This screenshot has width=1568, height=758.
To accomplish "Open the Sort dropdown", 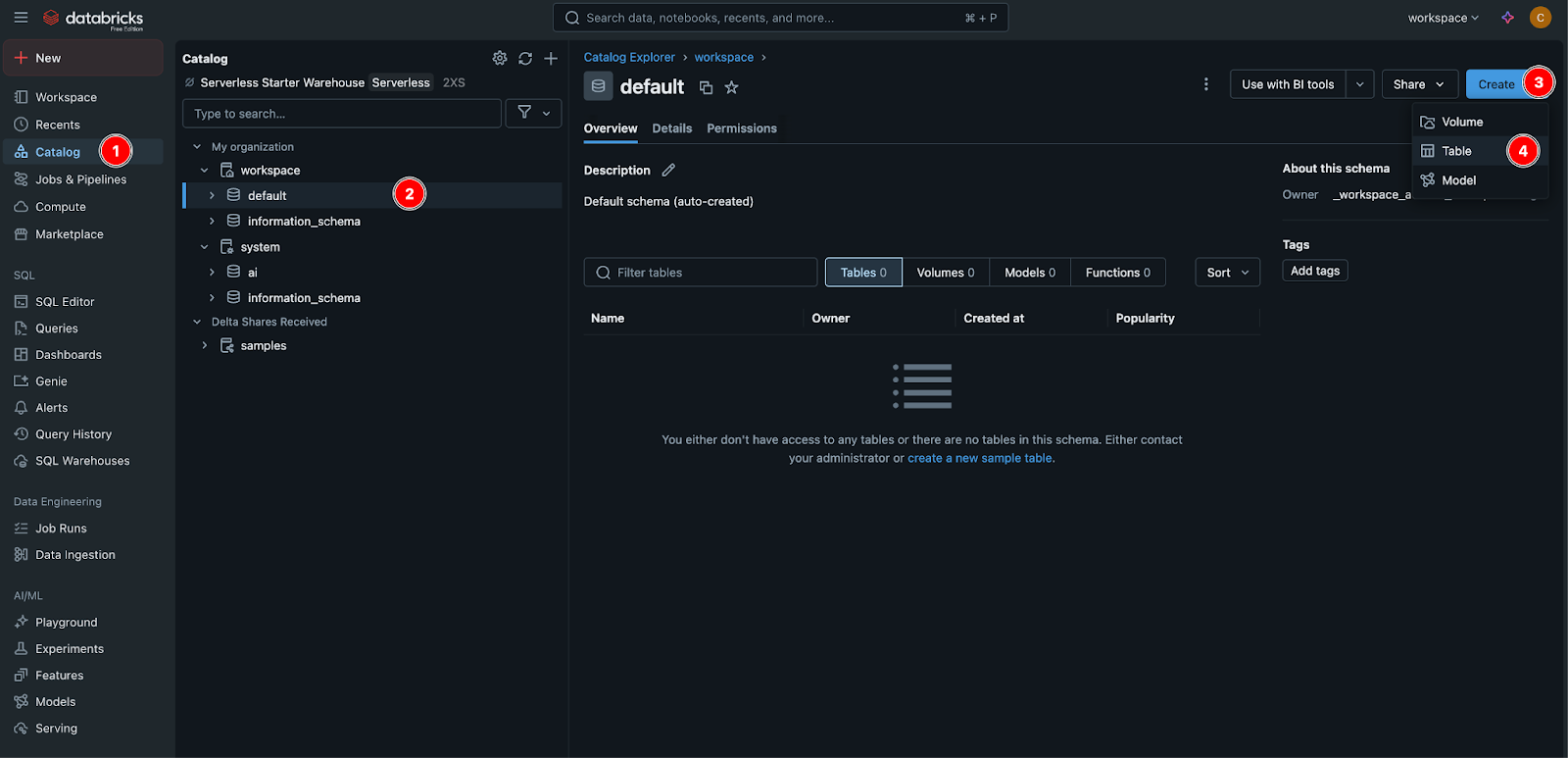I will [x=1228, y=273].
